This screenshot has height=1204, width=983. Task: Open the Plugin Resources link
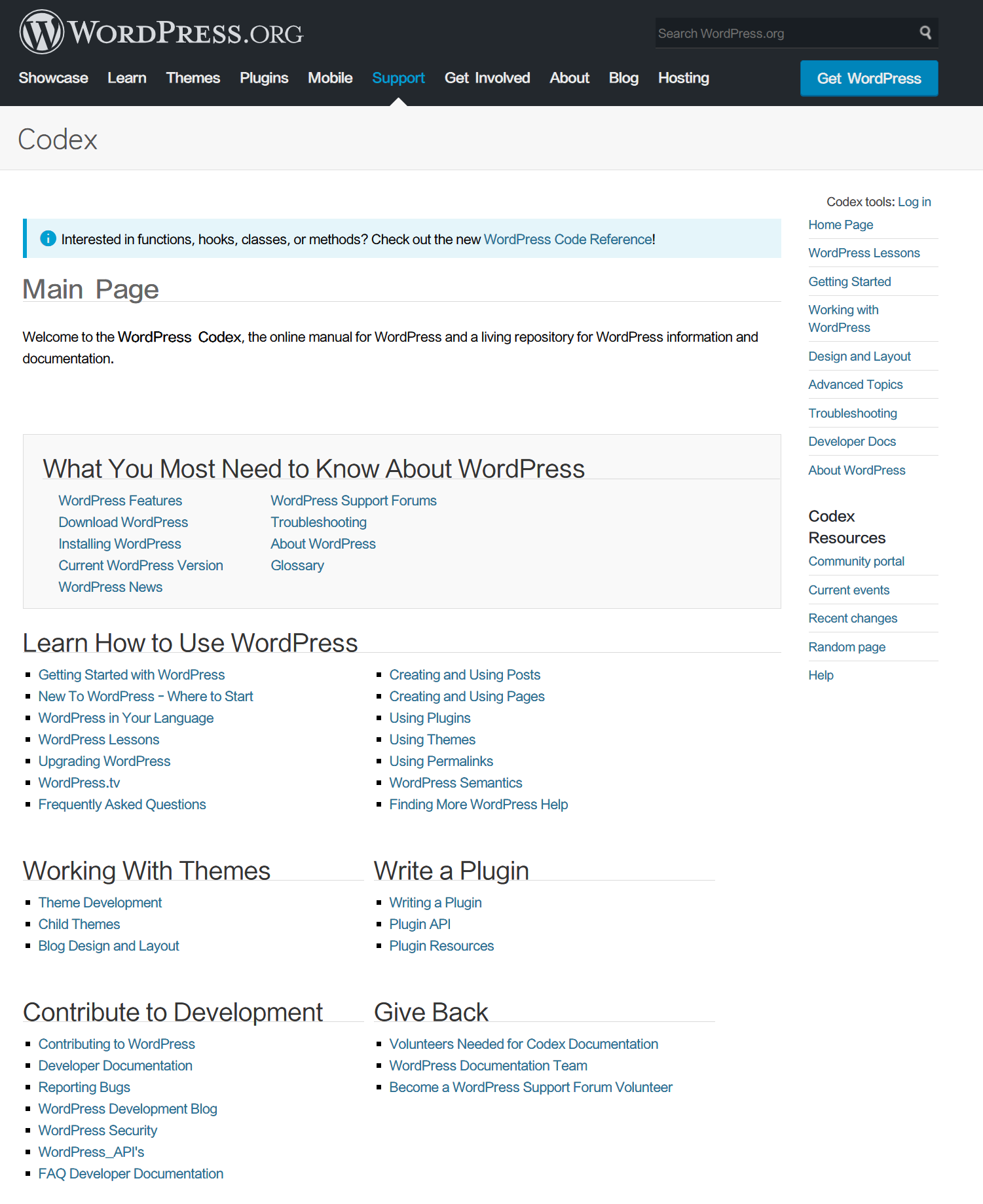click(441, 946)
